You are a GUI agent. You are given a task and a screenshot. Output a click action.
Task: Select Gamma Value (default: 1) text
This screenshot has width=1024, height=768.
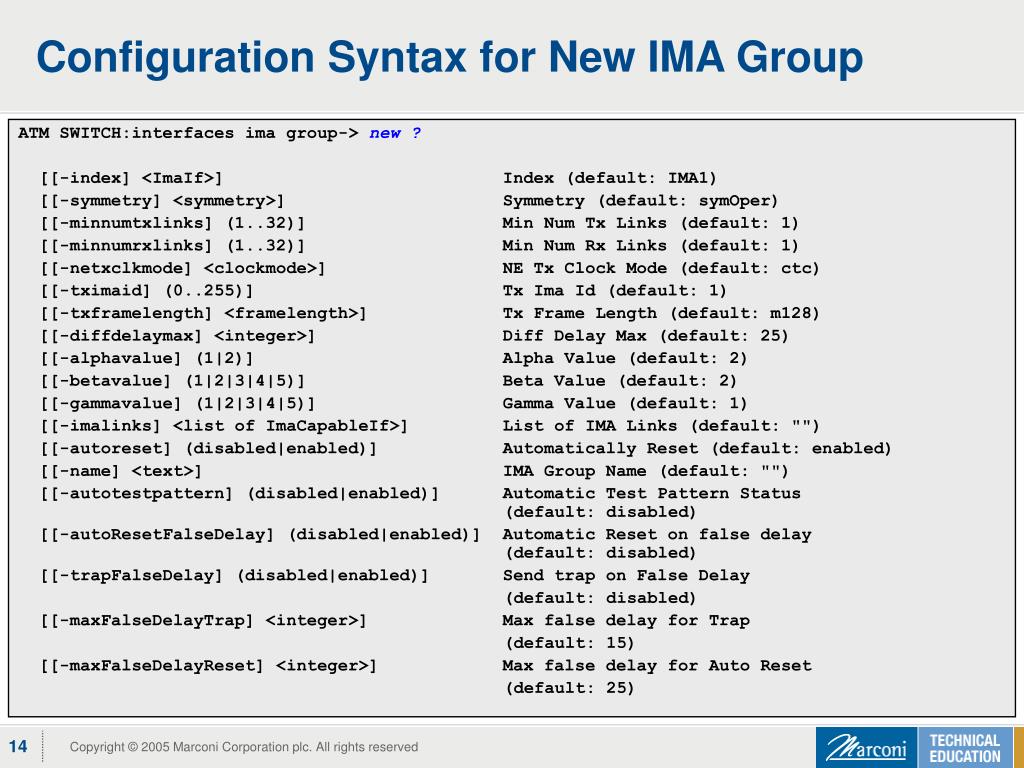click(x=624, y=404)
